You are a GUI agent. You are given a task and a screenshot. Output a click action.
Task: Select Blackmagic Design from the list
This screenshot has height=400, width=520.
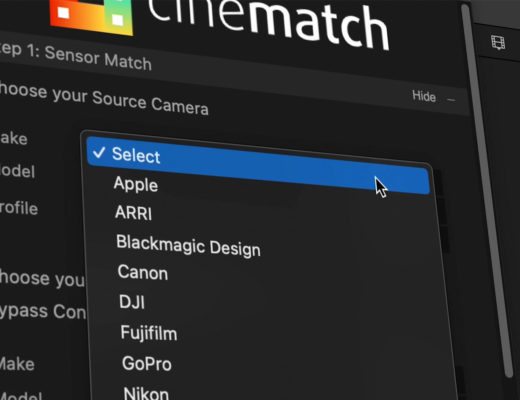click(x=188, y=246)
